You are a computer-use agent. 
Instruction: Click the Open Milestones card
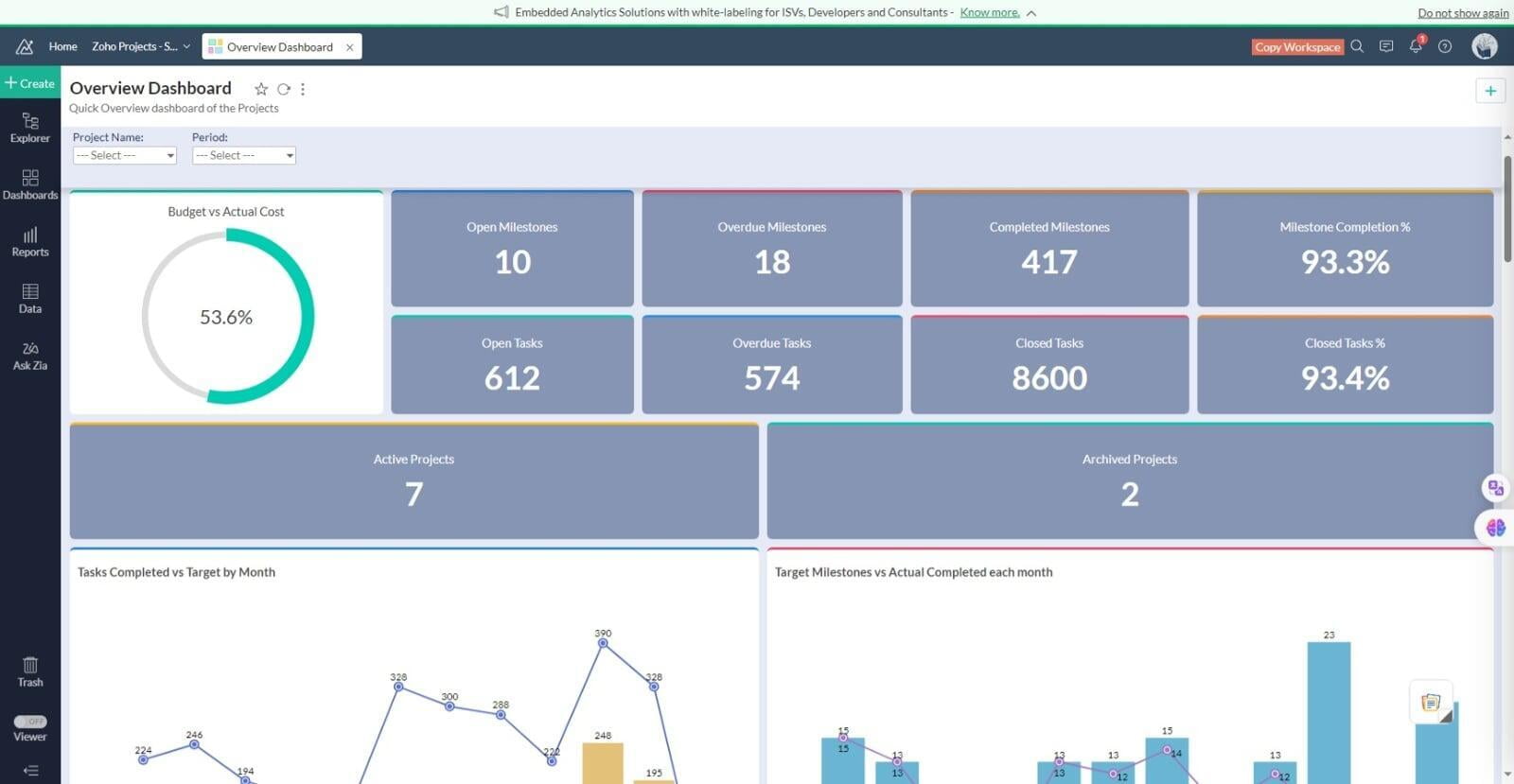coord(512,249)
